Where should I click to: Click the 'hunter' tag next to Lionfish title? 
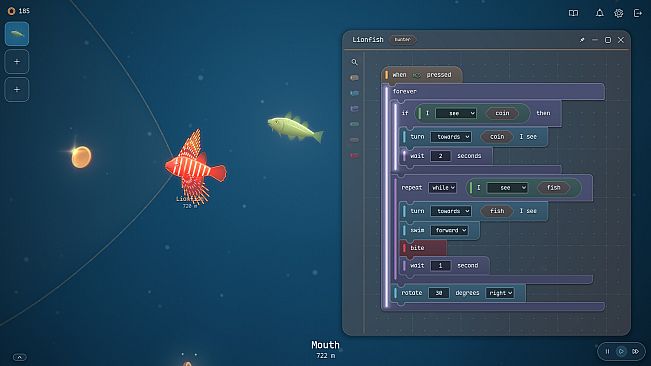pos(402,40)
